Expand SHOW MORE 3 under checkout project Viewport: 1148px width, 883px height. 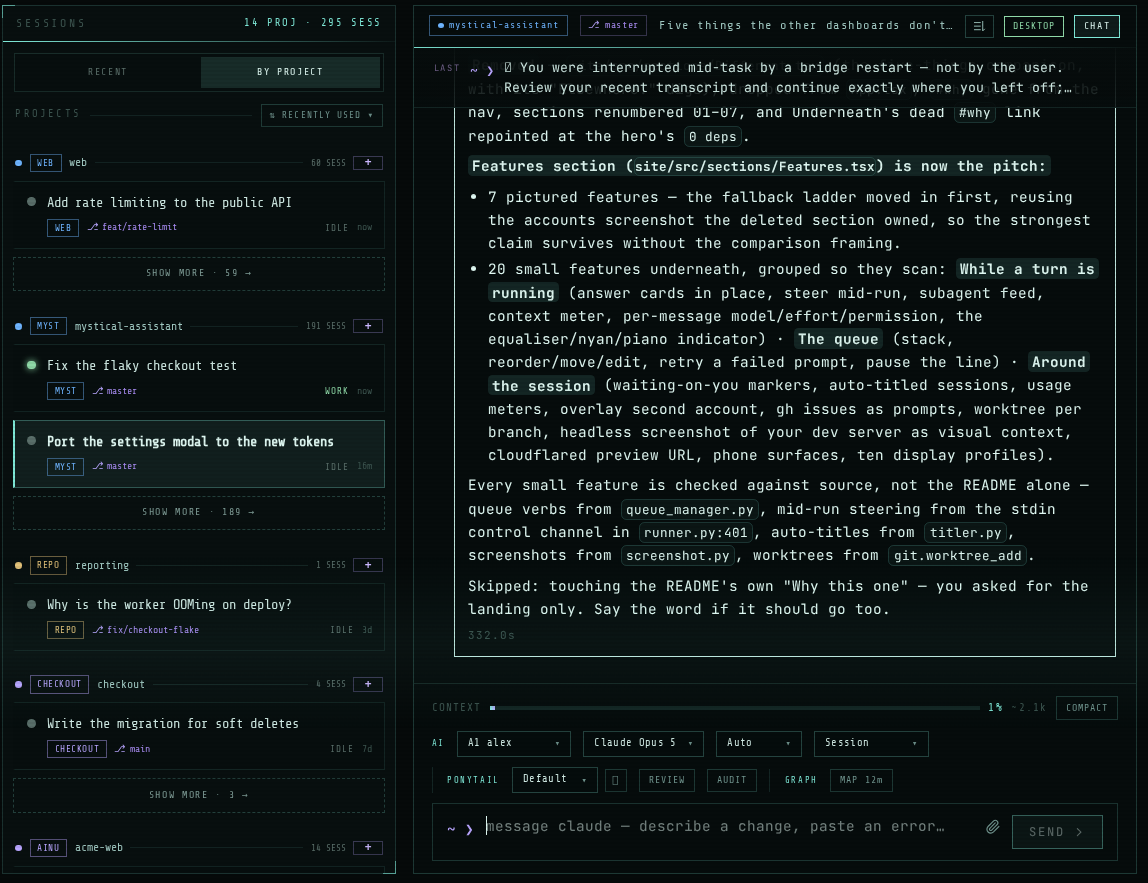198,795
